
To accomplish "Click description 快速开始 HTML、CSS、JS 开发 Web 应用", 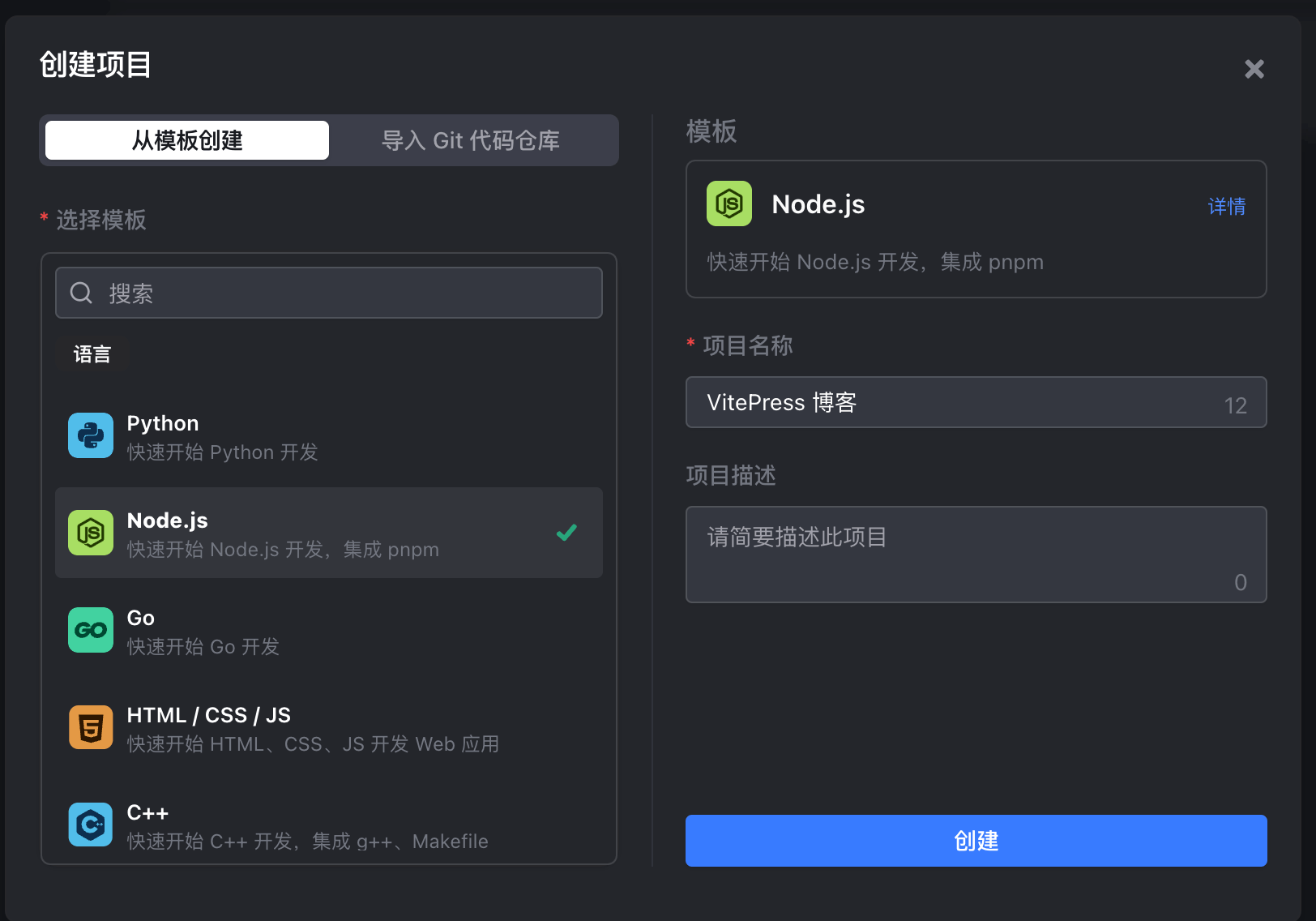I will pyautogui.click(x=313, y=744).
